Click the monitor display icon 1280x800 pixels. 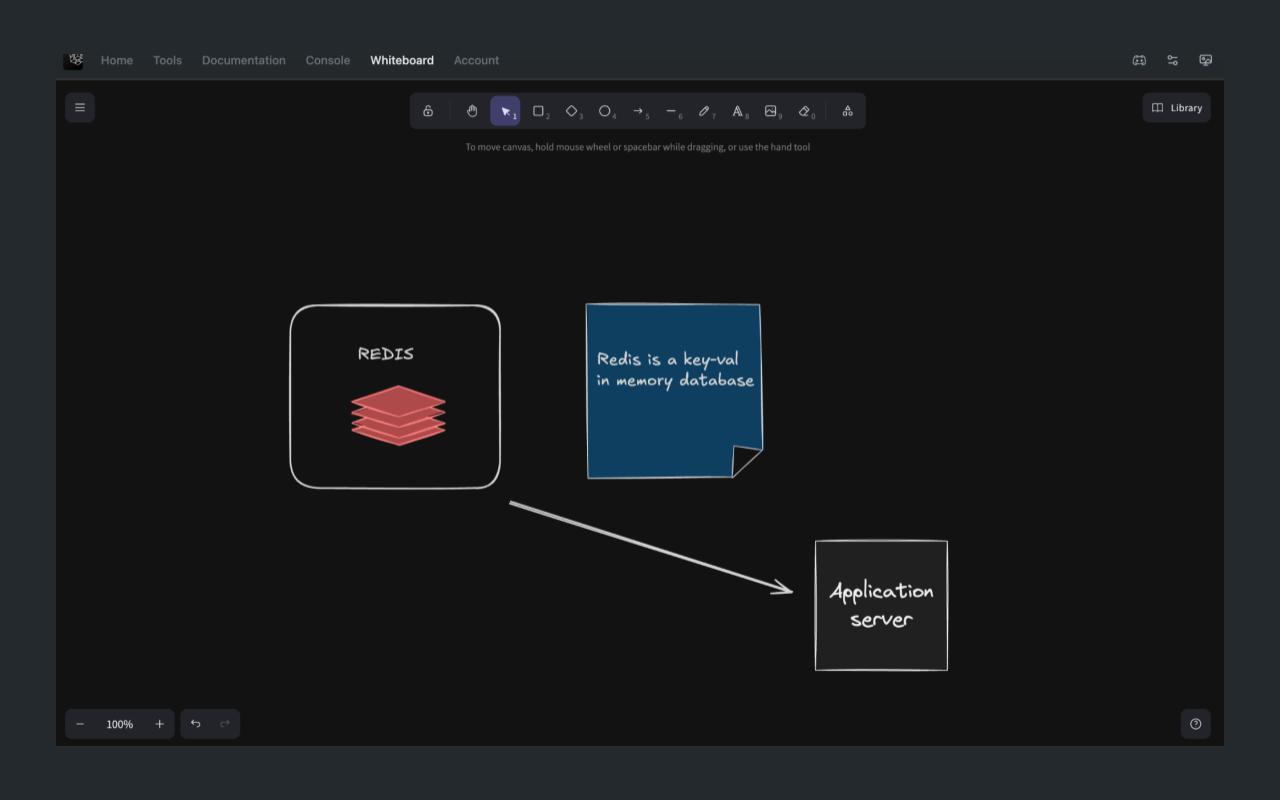(1206, 60)
